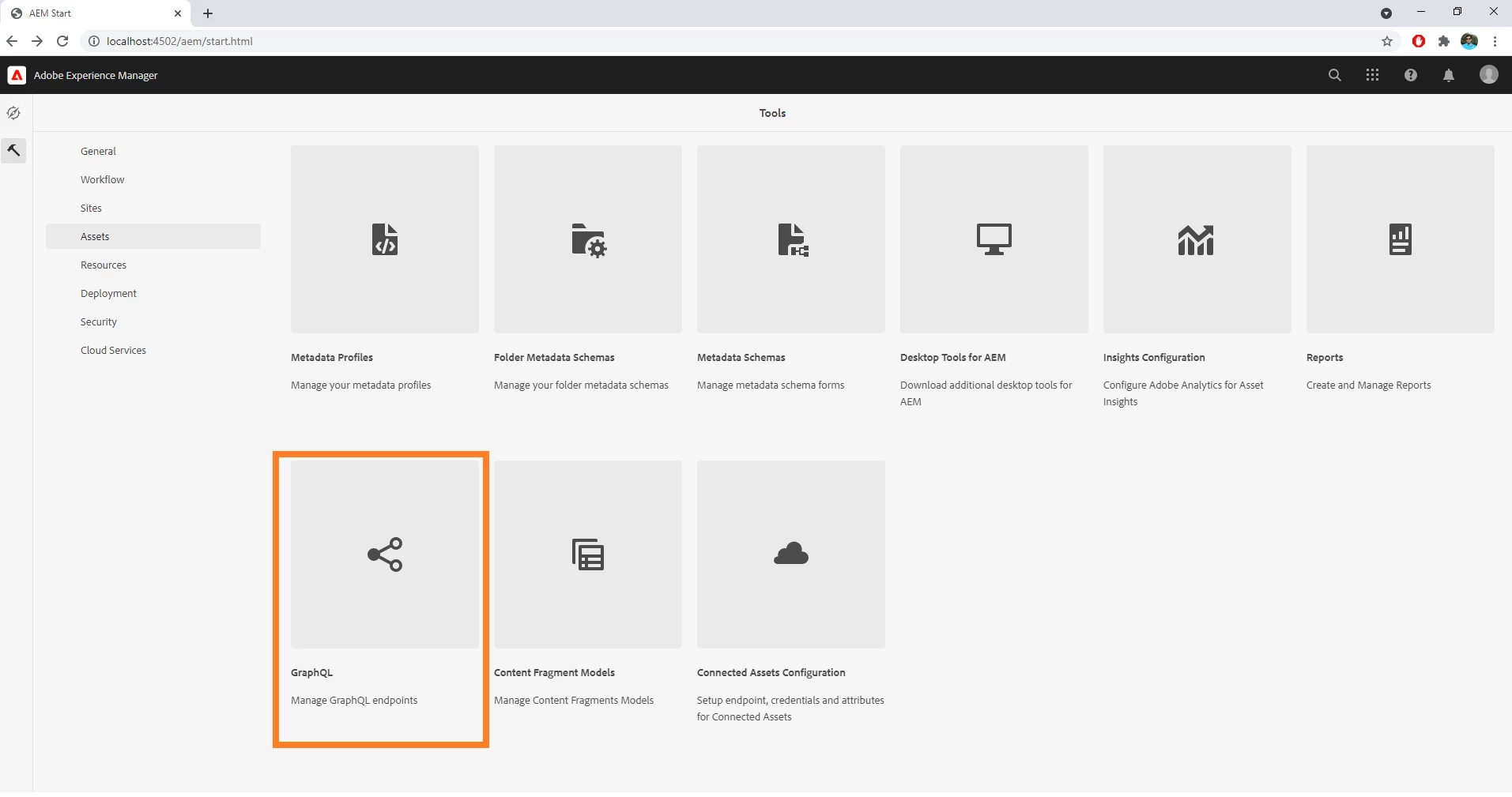Screen dimensions: 1512x797
Task: Click the browser forward arrow
Action: click(x=37, y=41)
